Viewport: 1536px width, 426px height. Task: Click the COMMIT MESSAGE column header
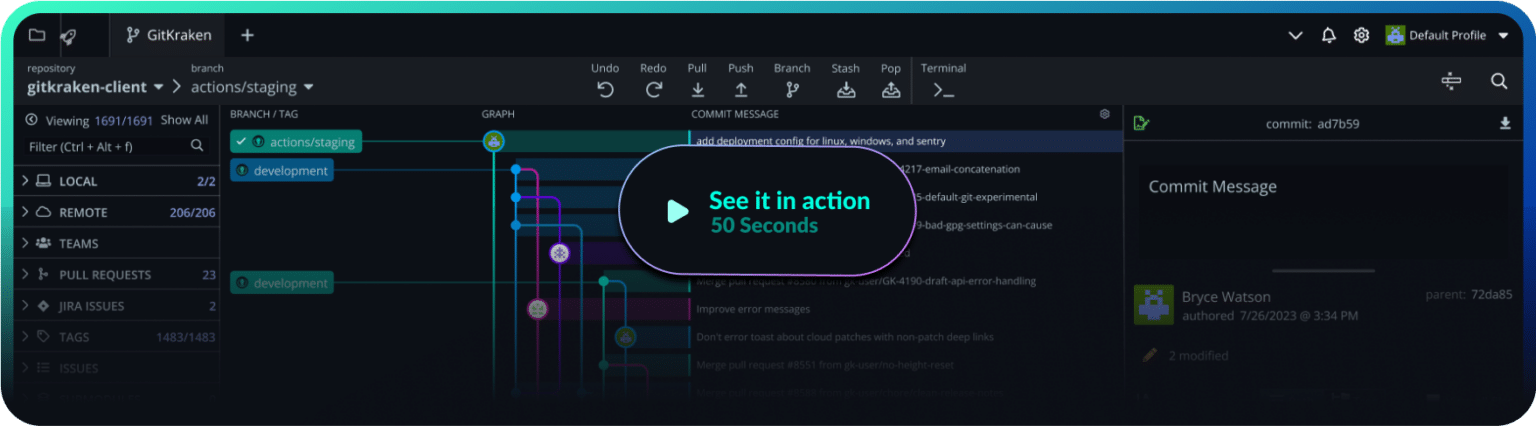pos(735,114)
